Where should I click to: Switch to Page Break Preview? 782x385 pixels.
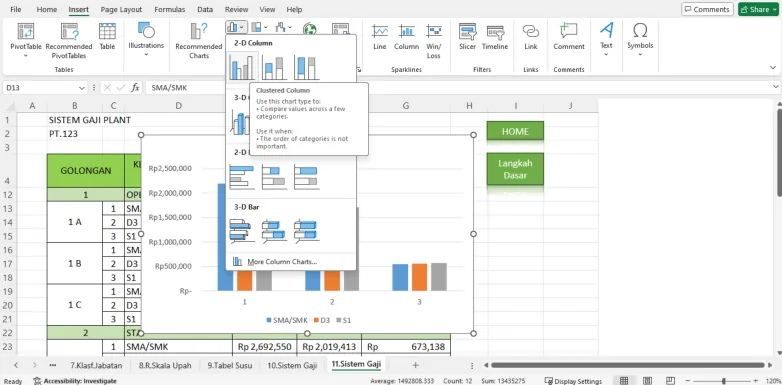point(671,381)
